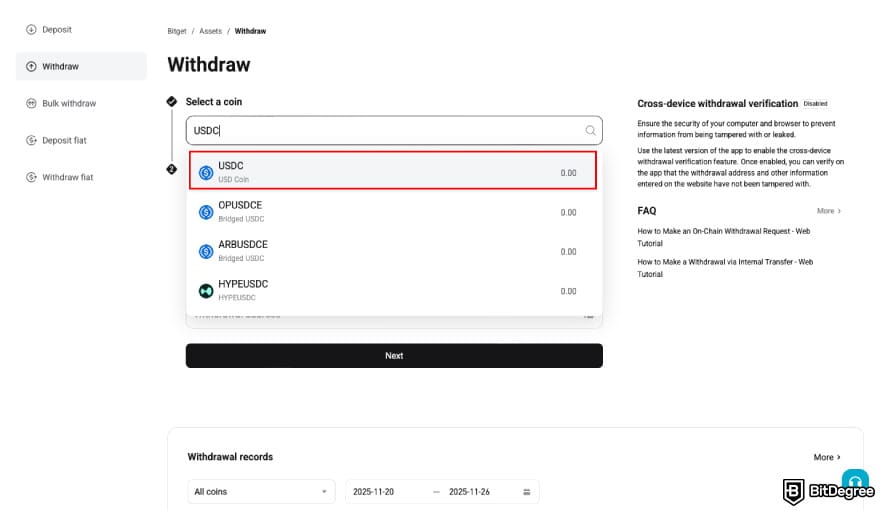The image size is (880, 511).
Task: Click the ARBUSDCE coin logo icon
Action: (x=206, y=251)
